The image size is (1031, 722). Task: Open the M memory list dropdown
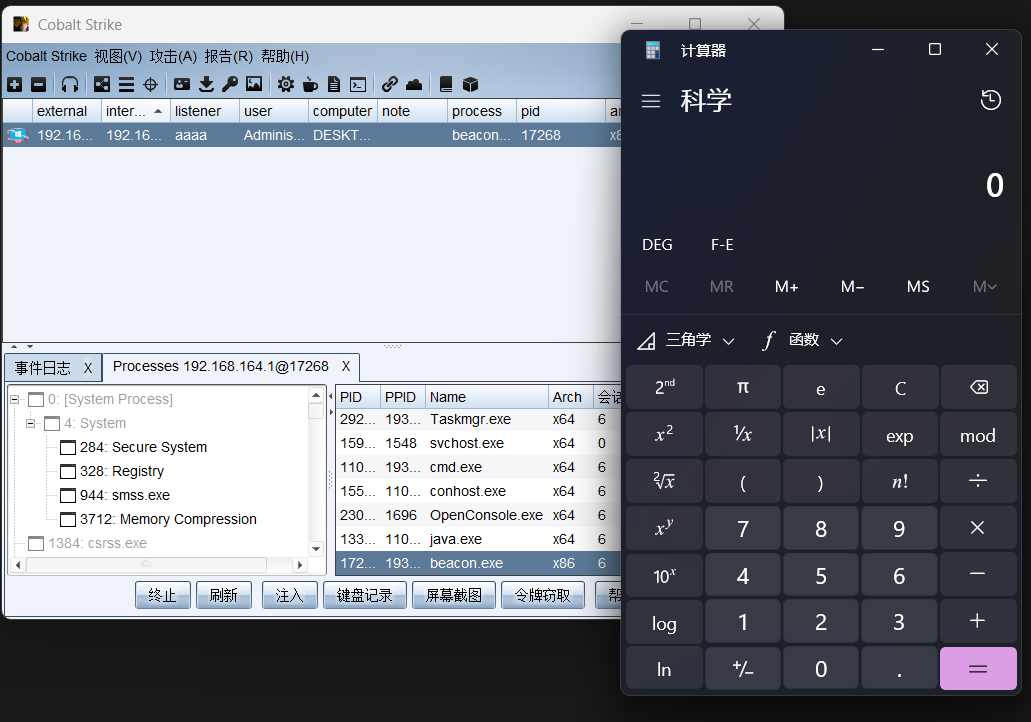click(984, 287)
